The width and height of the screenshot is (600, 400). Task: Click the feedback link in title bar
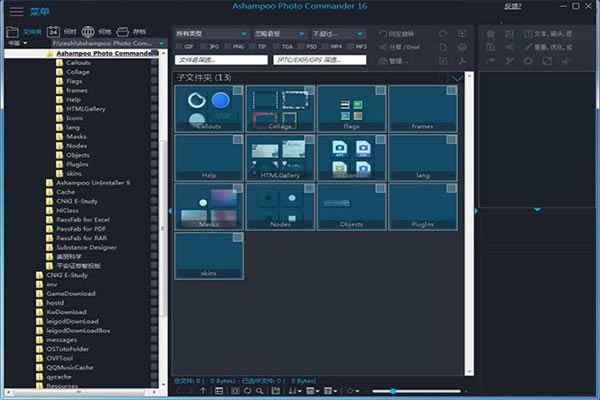point(513,6)
